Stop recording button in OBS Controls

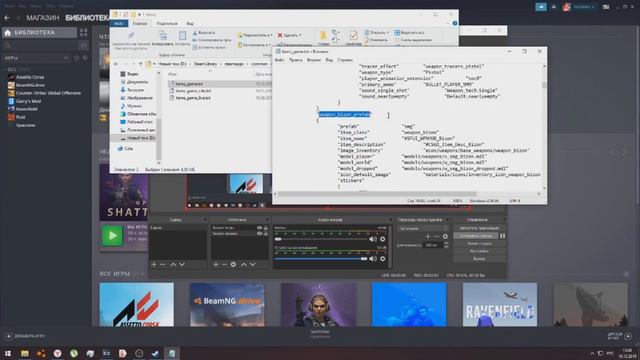pos(476,236)
